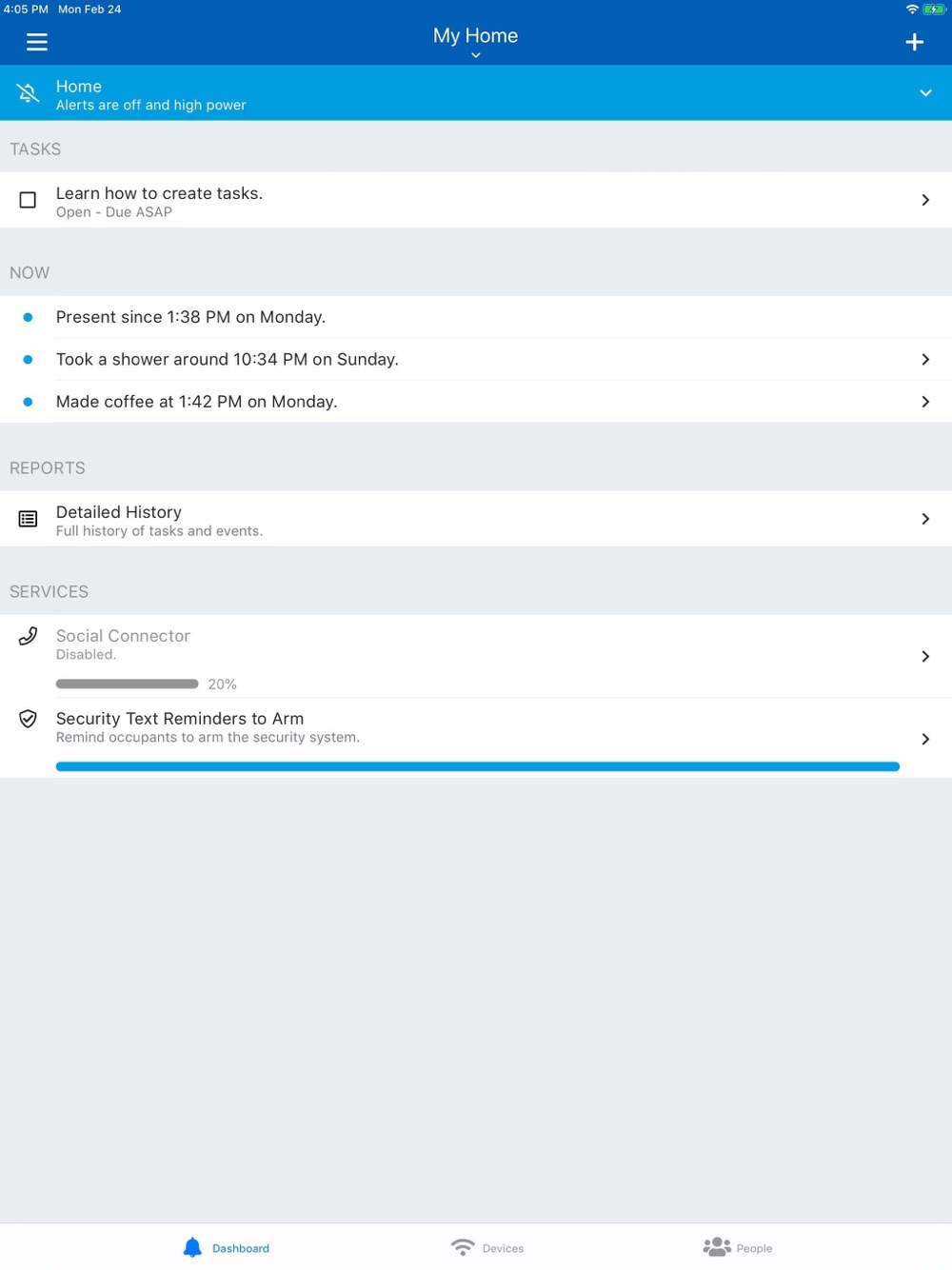This screenshot has width=952, height=1270.
Task: Click the Social Connector 20% progress bar
Action: pos(128,684)
